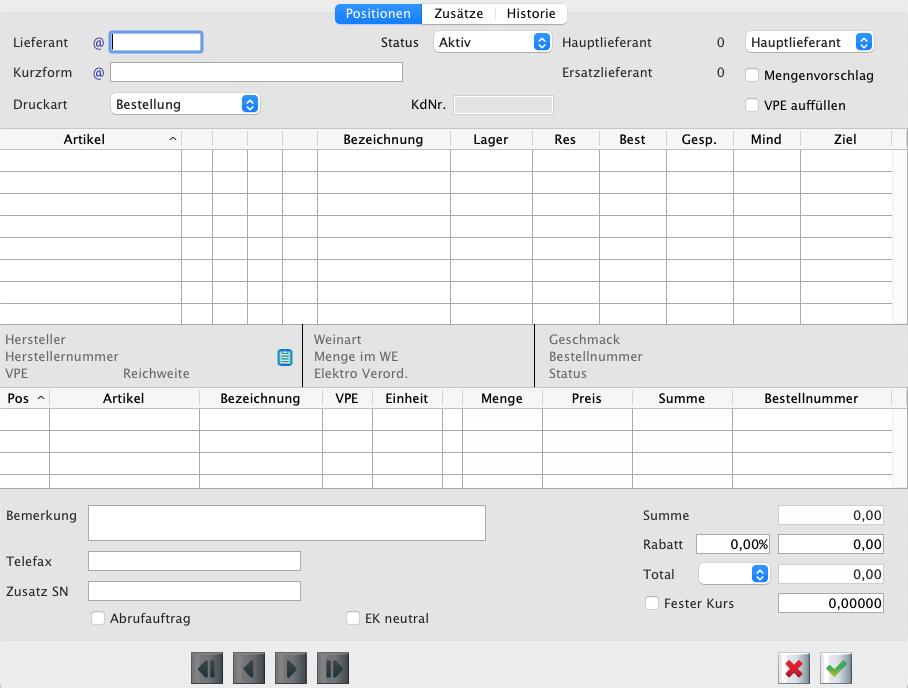
Task: Enable the Mengenvorschlag checkbox
Action: [753, 74]
